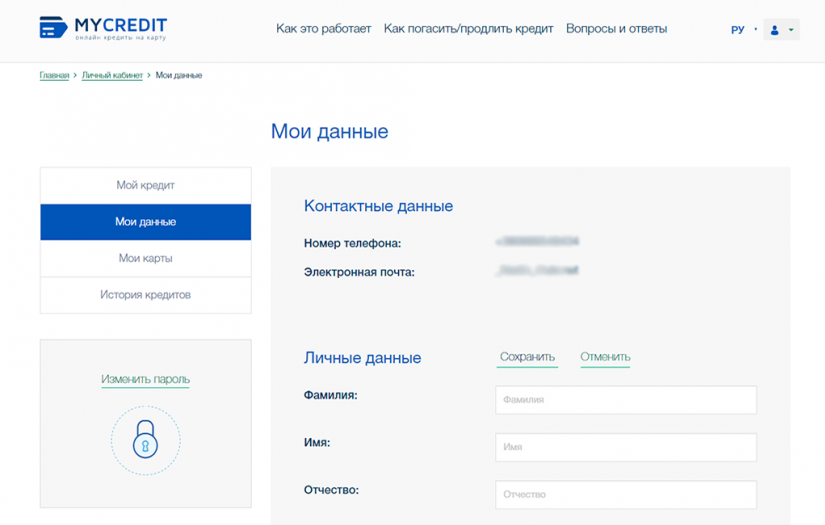Image resolution: width=825 pixels, height=525 pixels.
Task: Follow 'Личный кабинет' breadcrumb link
Action: 112,75
